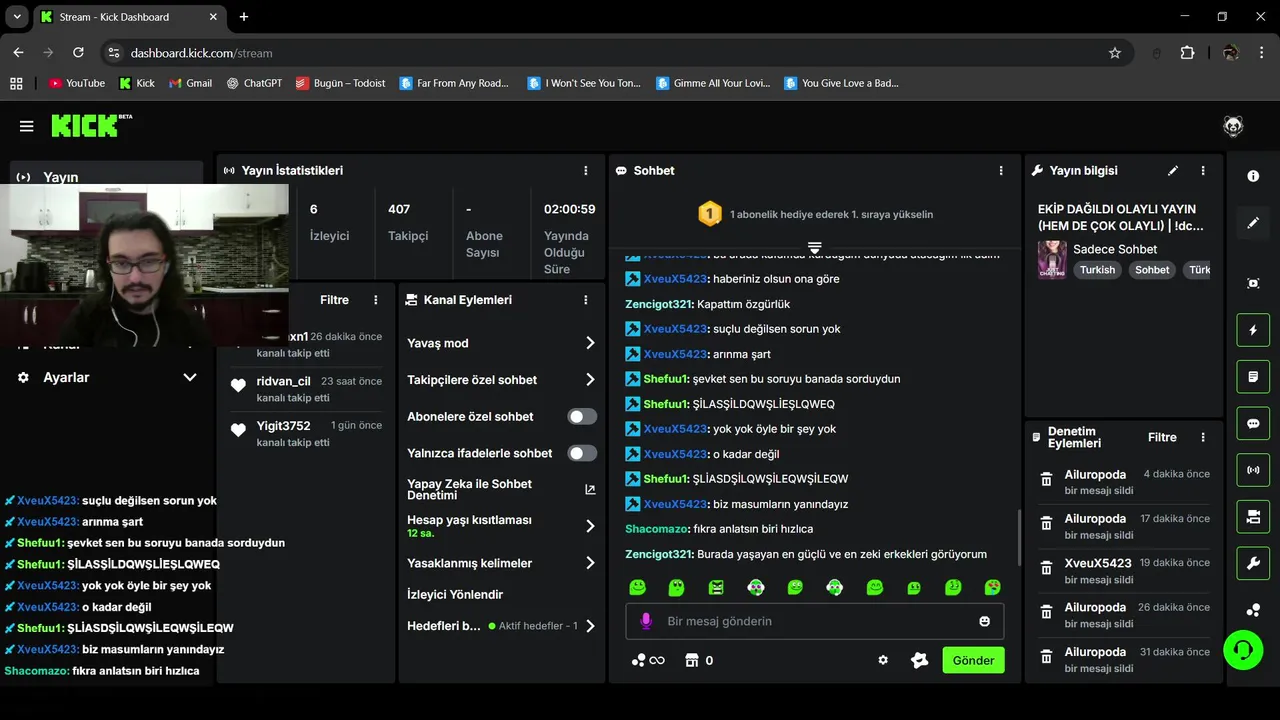
Task: Click the panda profile avatar
Action: click(1233, 126)
